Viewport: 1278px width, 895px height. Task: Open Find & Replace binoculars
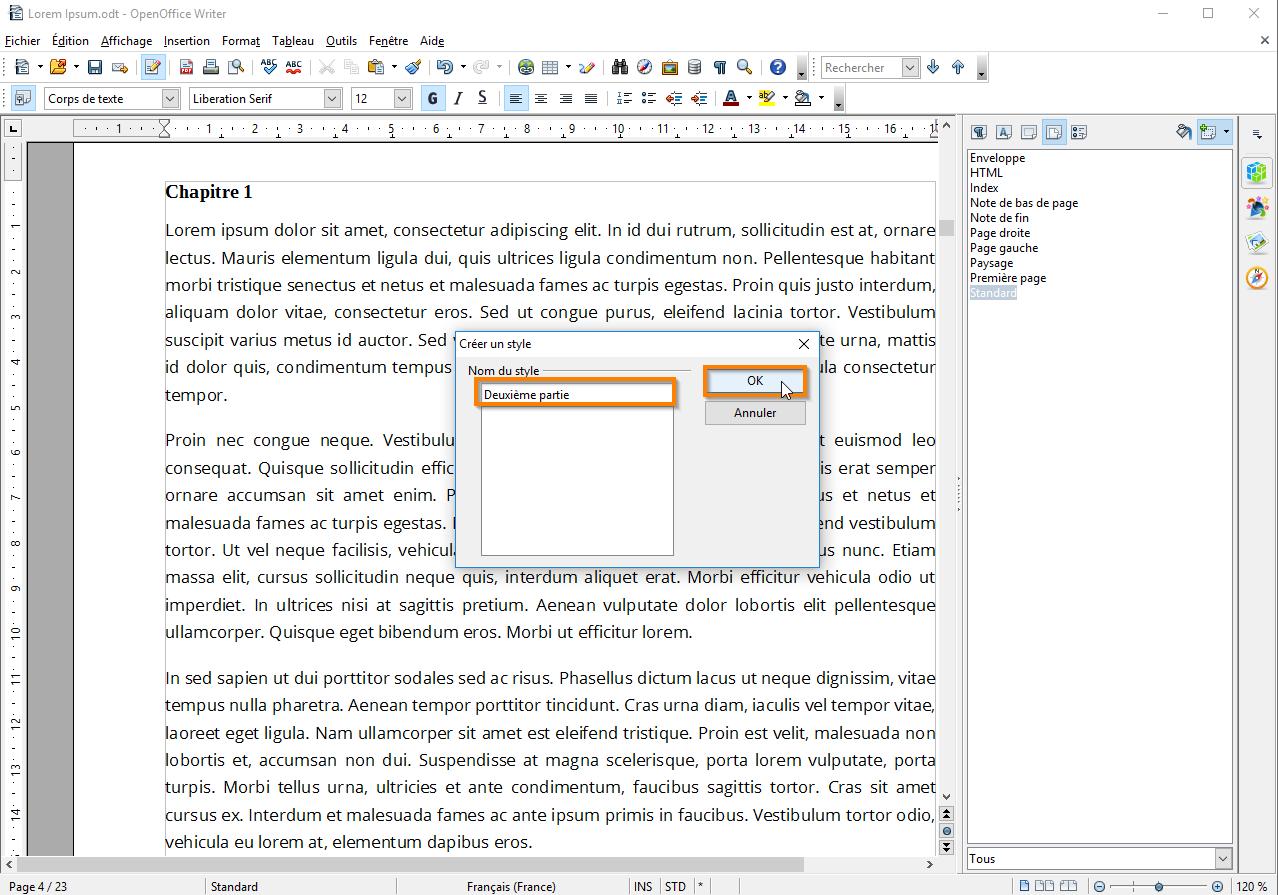[x=620, y=67]
